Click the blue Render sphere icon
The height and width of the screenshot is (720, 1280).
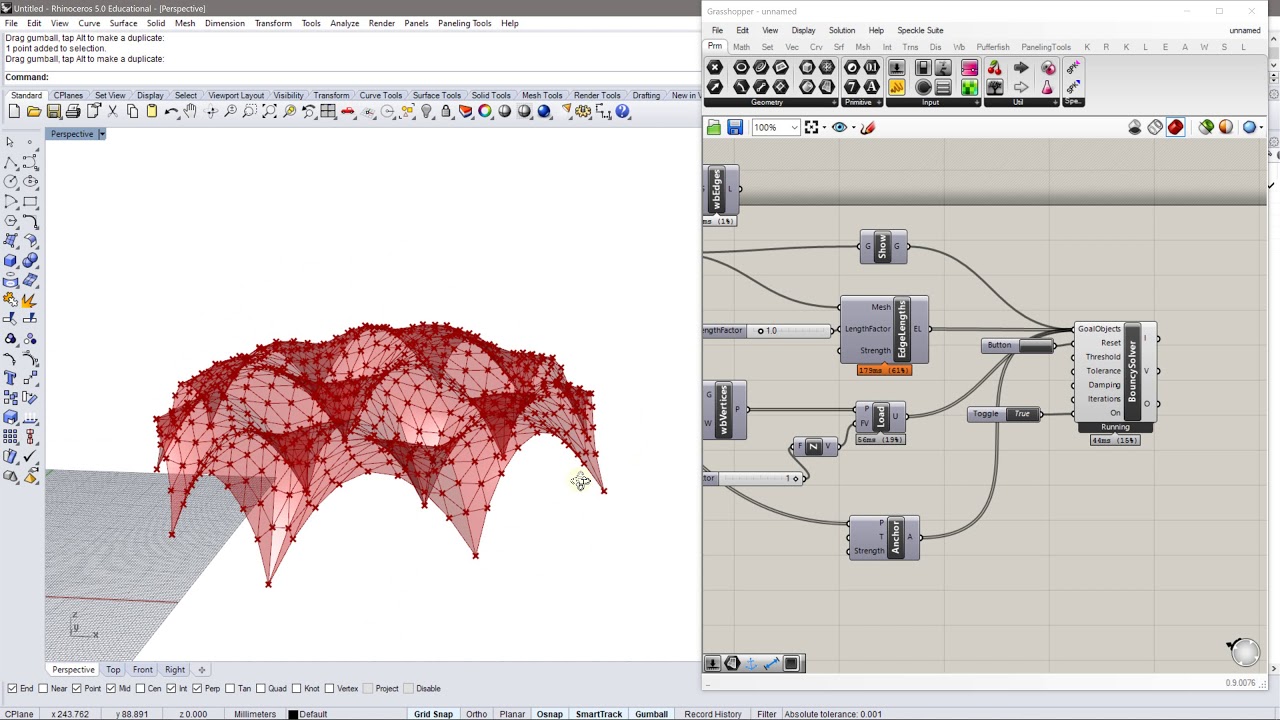tap(544, 112)
